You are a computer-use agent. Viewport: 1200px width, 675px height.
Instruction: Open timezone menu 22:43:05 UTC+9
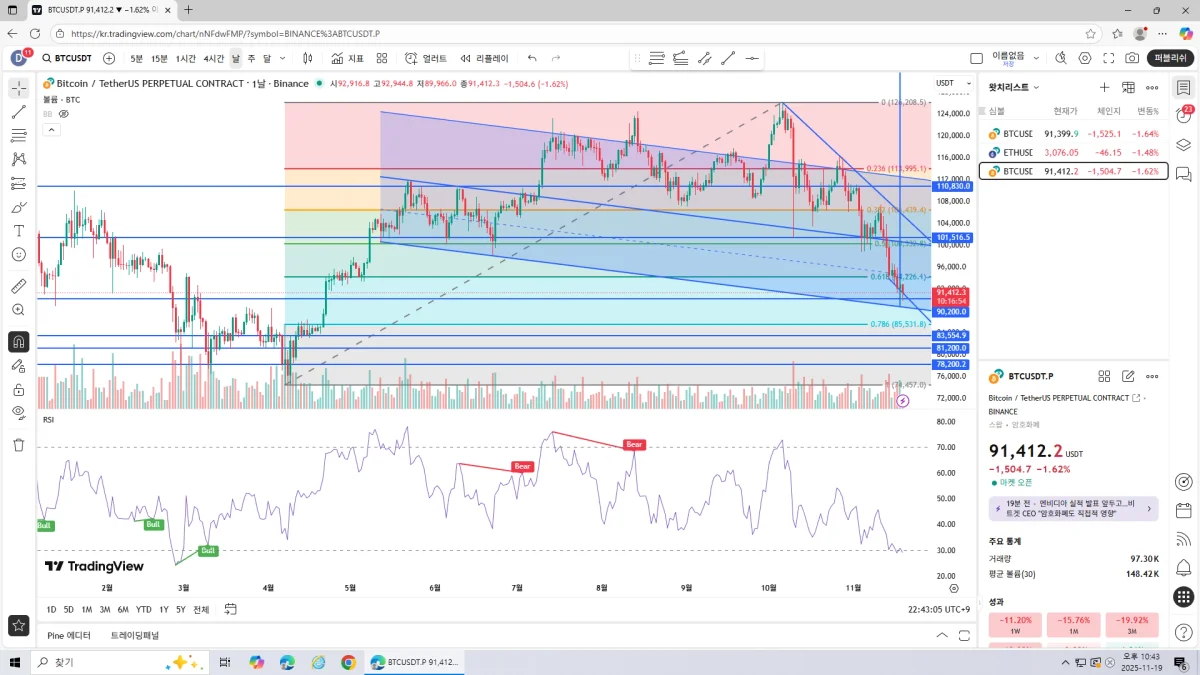pyautogui.click(x=938, y=609)
